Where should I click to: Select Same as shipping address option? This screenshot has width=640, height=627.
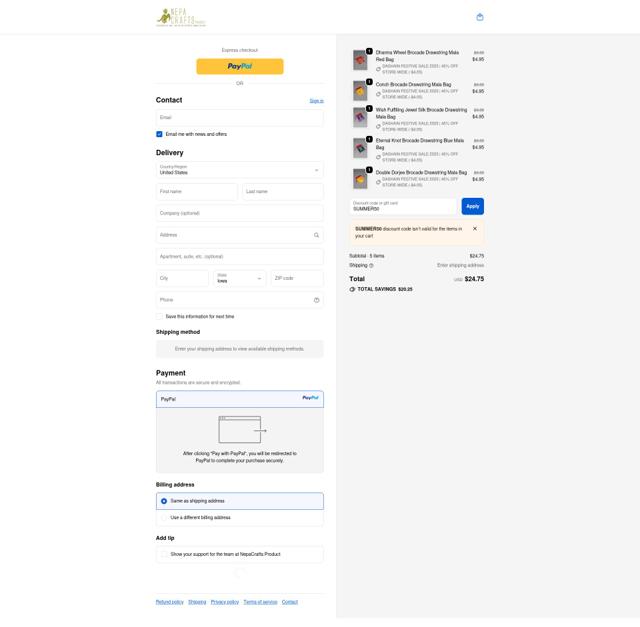[240, 501]
